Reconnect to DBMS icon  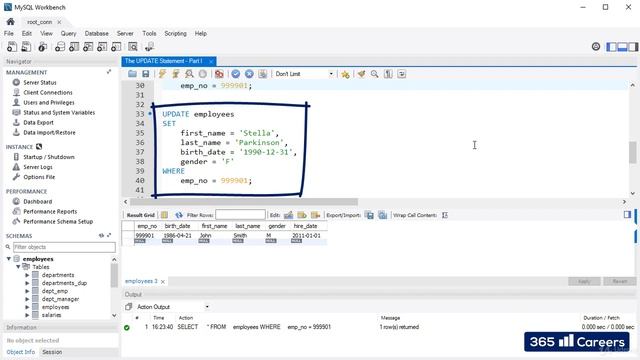[149, 47]
